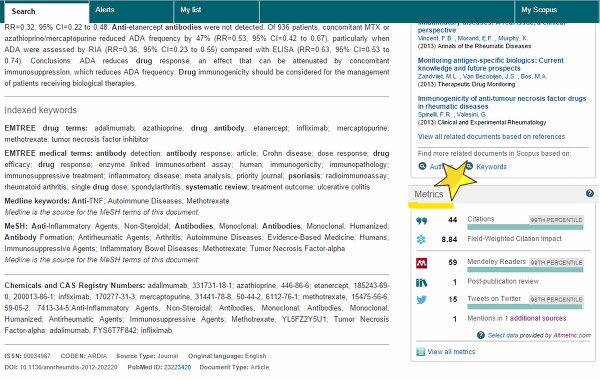Click the Keywords search magnifier icon
Image resolution: width=600 pixels, height=380 pixels.
pyautogui.click(x=469, y=166)
